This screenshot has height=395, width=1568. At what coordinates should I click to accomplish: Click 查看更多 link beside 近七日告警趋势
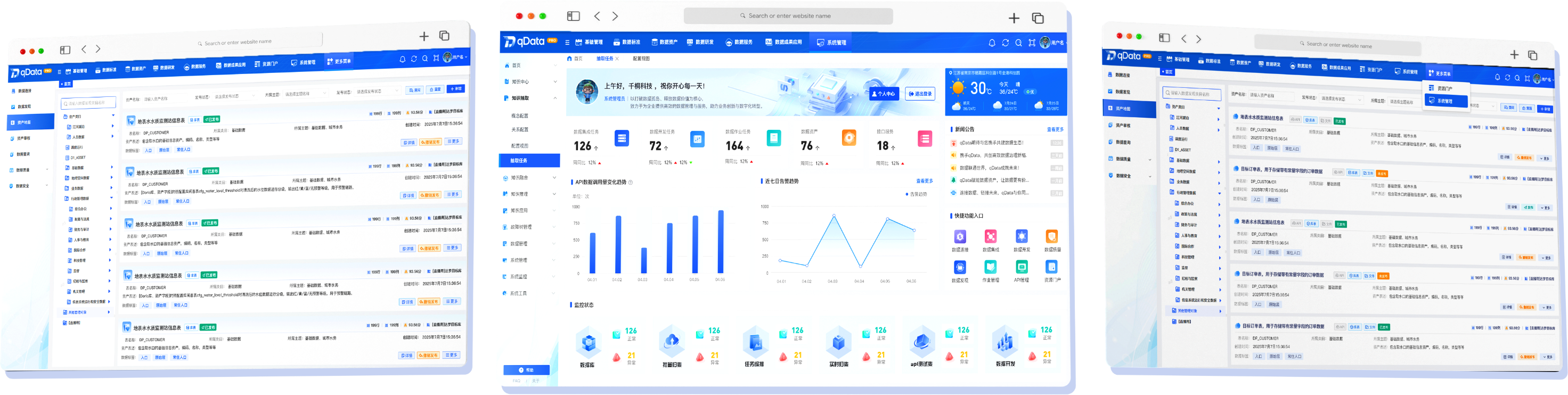[925, 182]
